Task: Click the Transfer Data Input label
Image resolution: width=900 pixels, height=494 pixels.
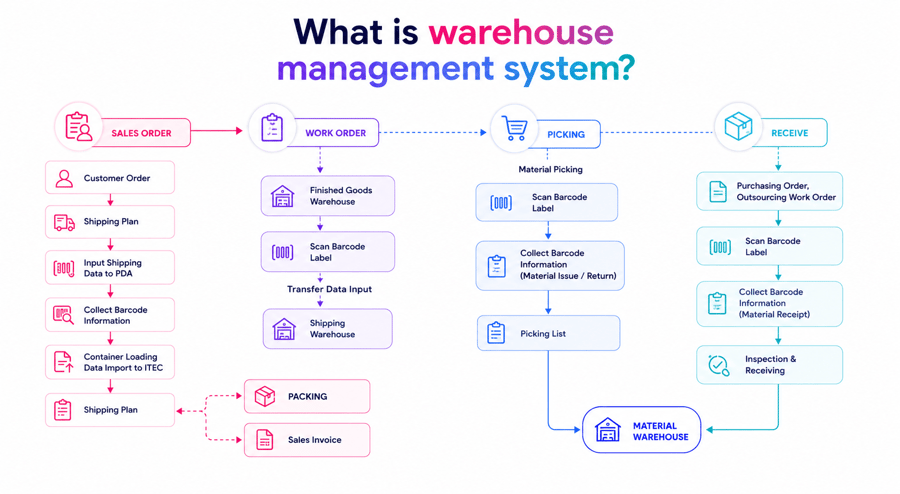Action: tap(329, 289)
